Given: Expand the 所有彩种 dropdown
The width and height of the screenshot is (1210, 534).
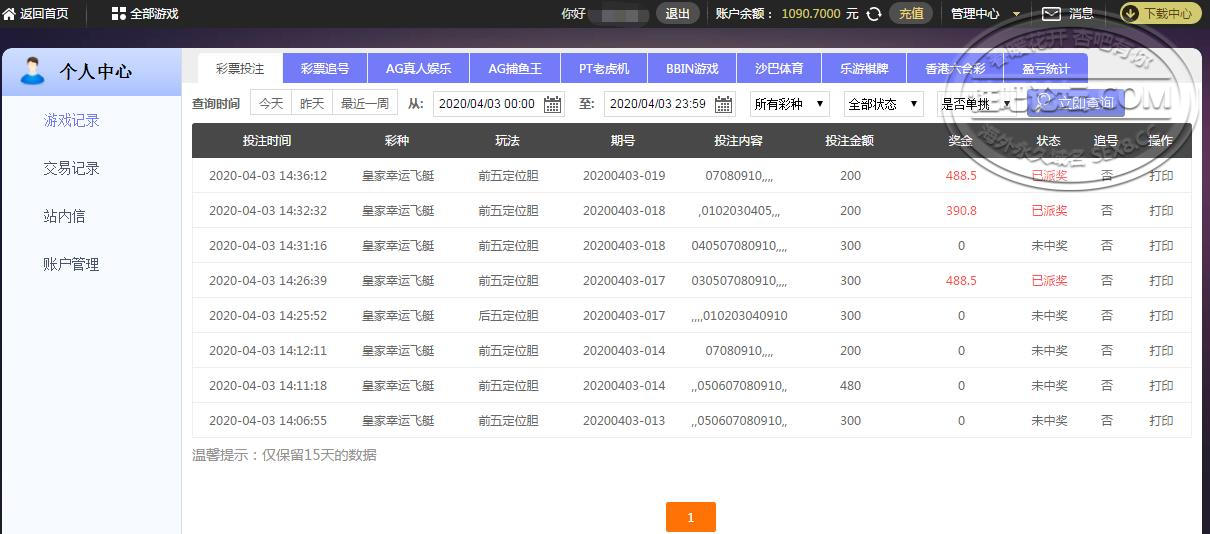Looking at the screenshot, I should tap(789, 104).
